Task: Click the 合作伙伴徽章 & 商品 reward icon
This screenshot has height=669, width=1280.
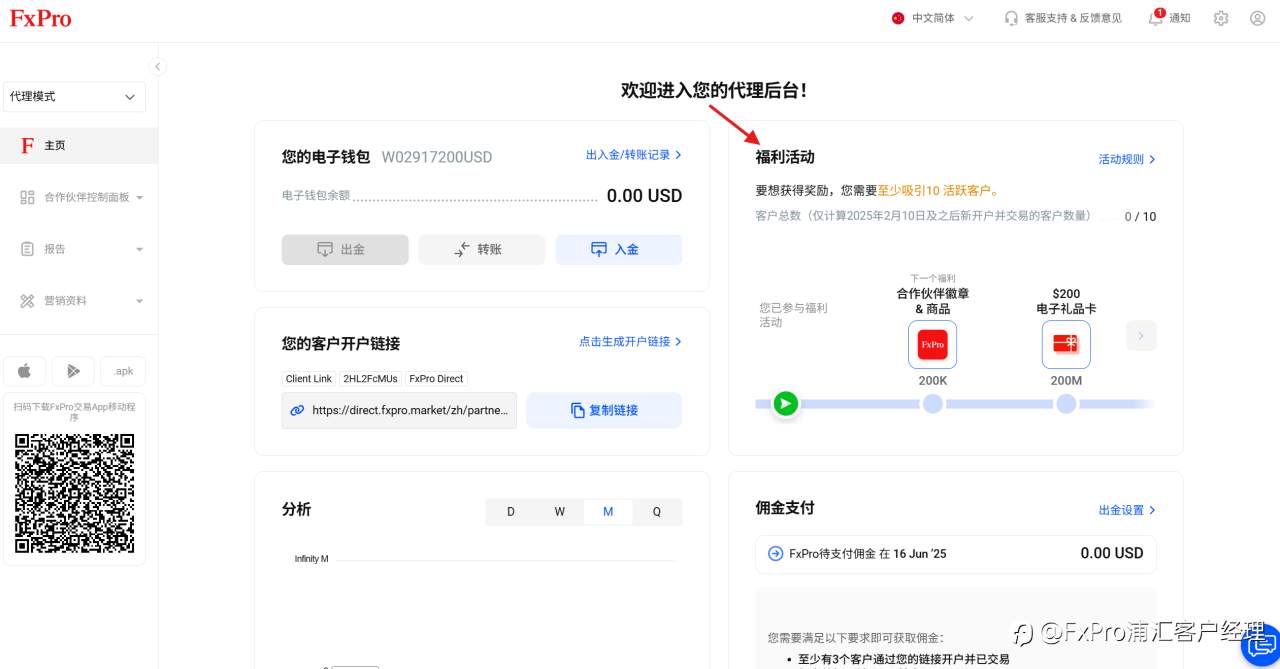Action: [x=932, y=345]
